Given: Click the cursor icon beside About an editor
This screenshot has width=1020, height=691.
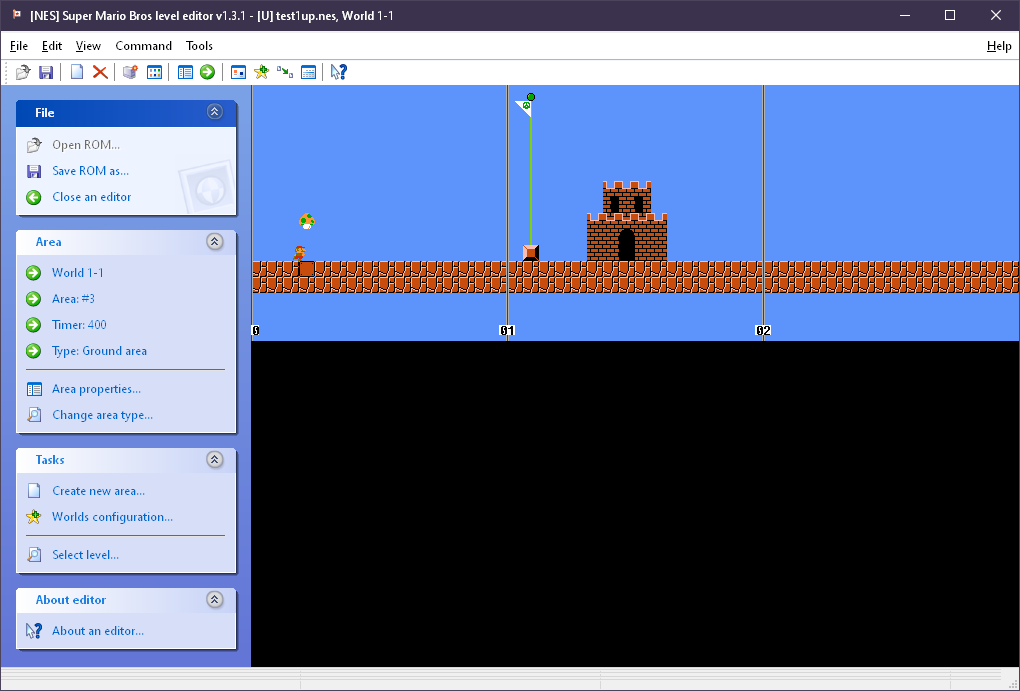Looking at the screenshot, I should [34, 631].
